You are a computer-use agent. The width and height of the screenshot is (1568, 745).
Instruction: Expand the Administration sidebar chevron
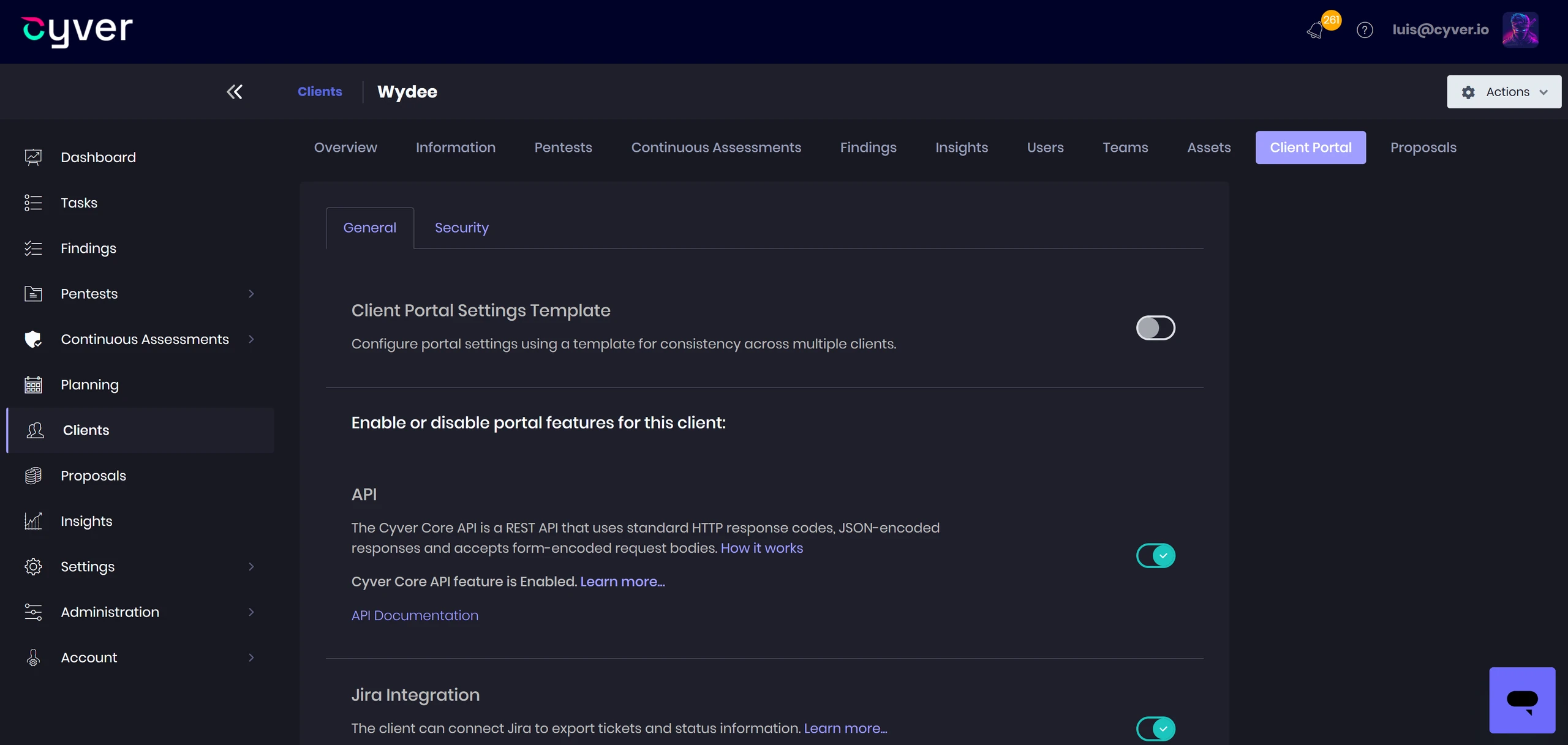pos(251,612)
